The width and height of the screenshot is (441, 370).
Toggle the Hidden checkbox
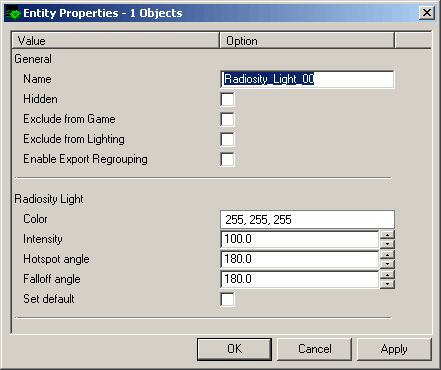coord(227,99)
